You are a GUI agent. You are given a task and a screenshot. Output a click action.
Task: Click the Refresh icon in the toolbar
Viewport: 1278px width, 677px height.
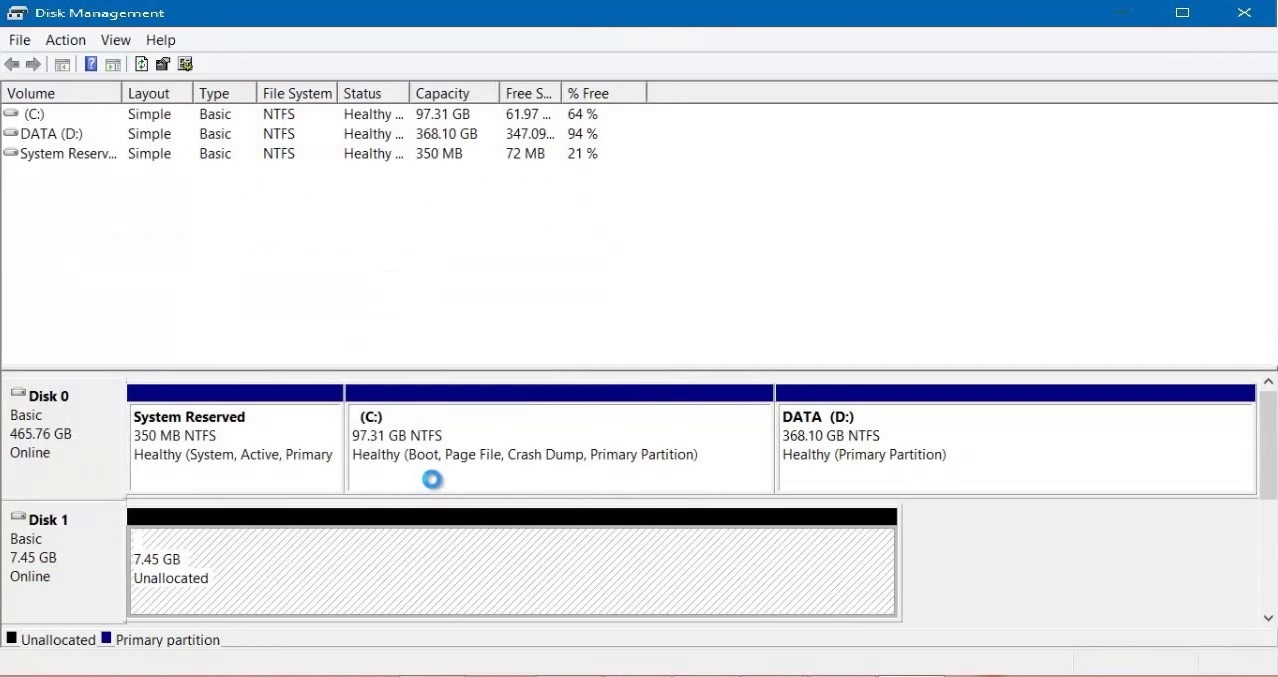[x=140, y=64]
